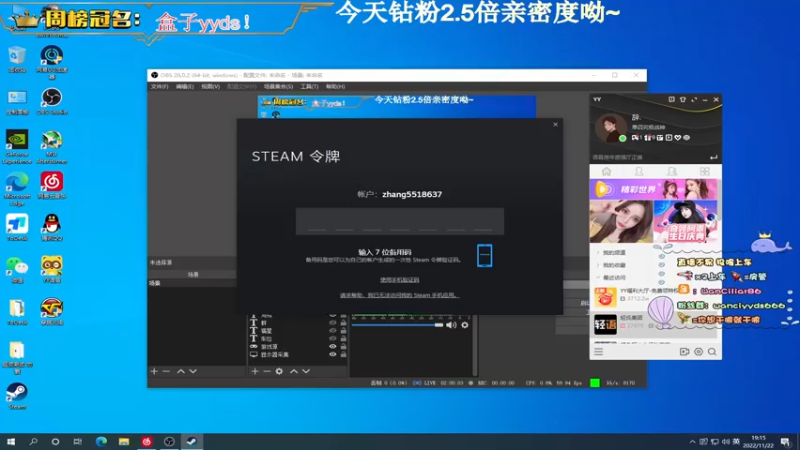800x450 pixels.
Task: Move source down in OBS sources list
Action: [x=306, y=371]
